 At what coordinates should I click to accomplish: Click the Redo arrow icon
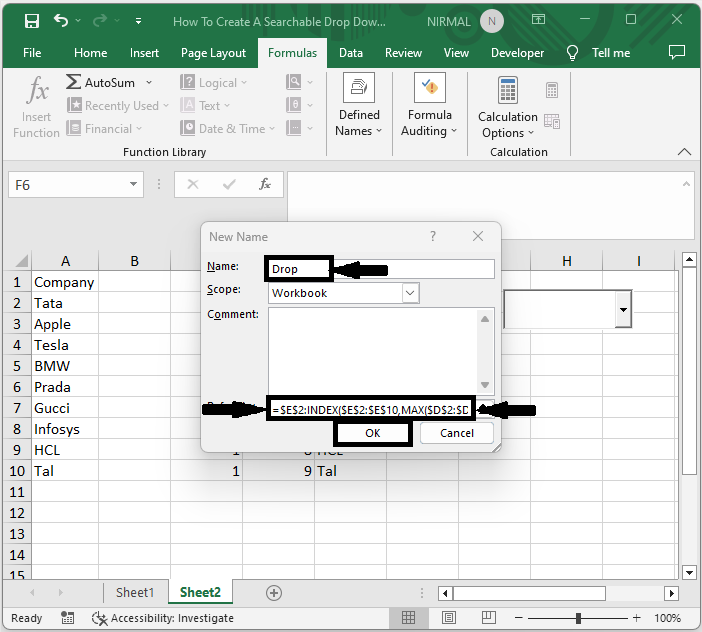[100, 21]
